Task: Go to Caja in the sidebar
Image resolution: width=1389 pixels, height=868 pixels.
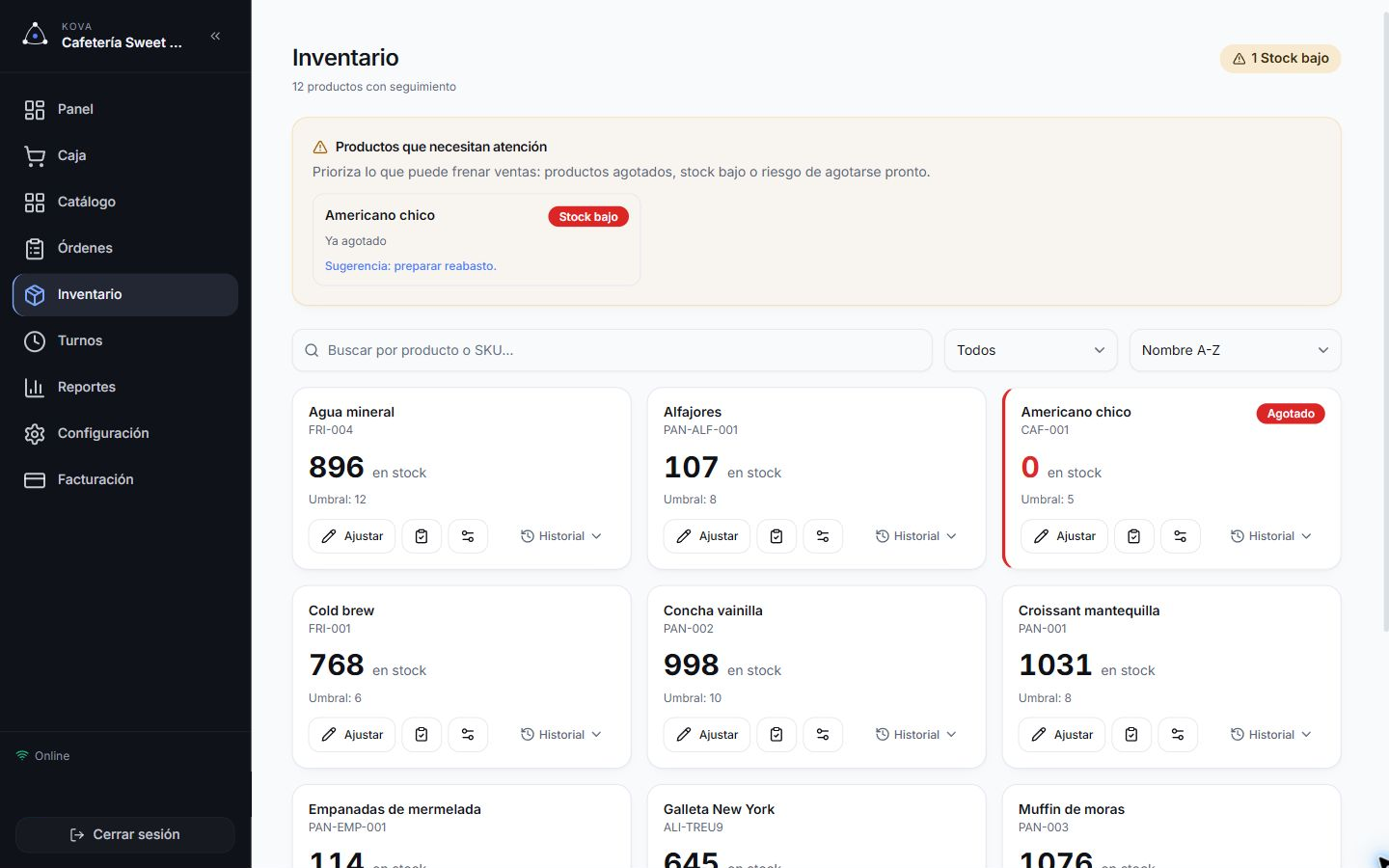Action: point(125,155)
